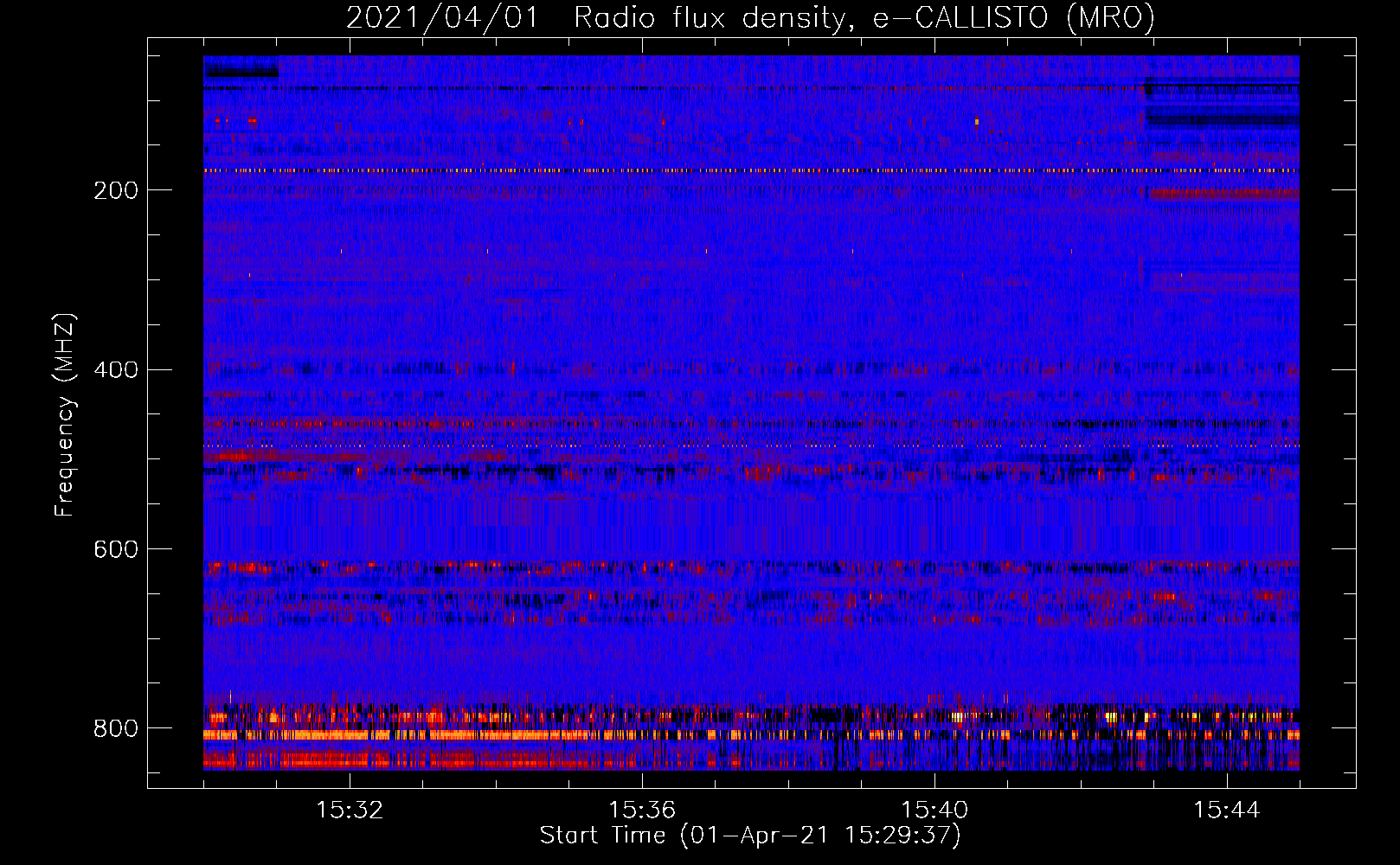Click the dotted interference line near 180 MHz
1400x865 pixels.
pyautogui.click(x=751, y=170)
